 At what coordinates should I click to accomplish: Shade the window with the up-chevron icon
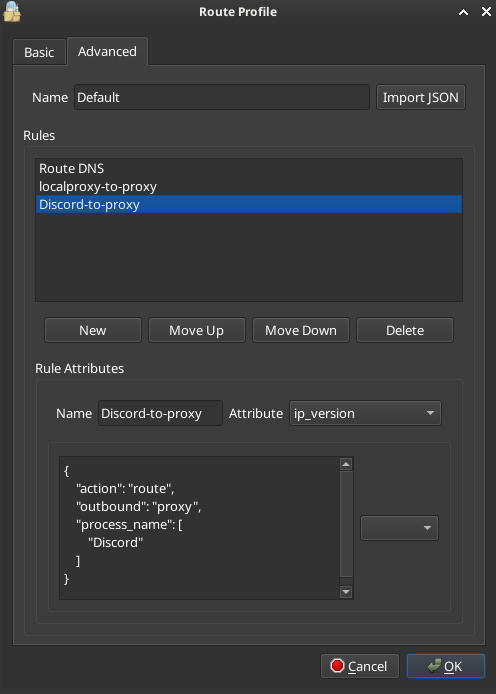(x=463, y=12)
